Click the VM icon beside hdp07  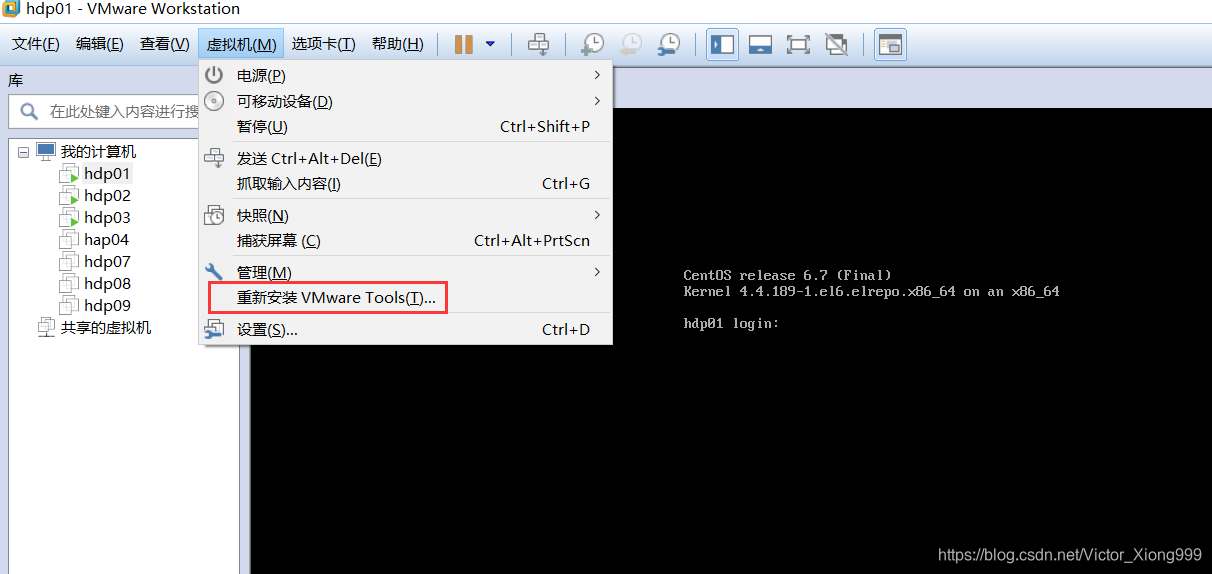[68, 262]
